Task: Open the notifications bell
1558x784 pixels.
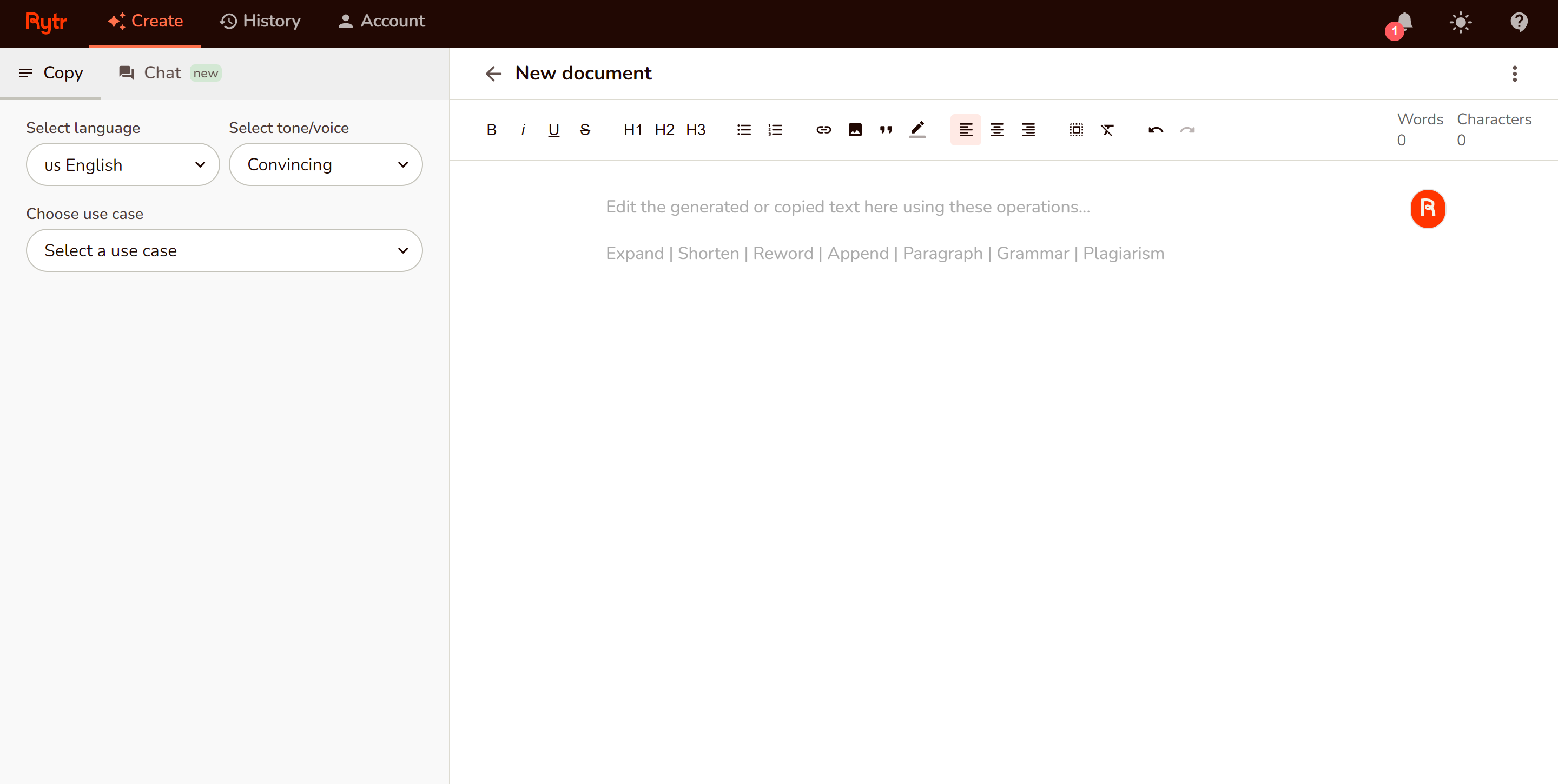Action: pyautogui.click(x=1404, y=22)
